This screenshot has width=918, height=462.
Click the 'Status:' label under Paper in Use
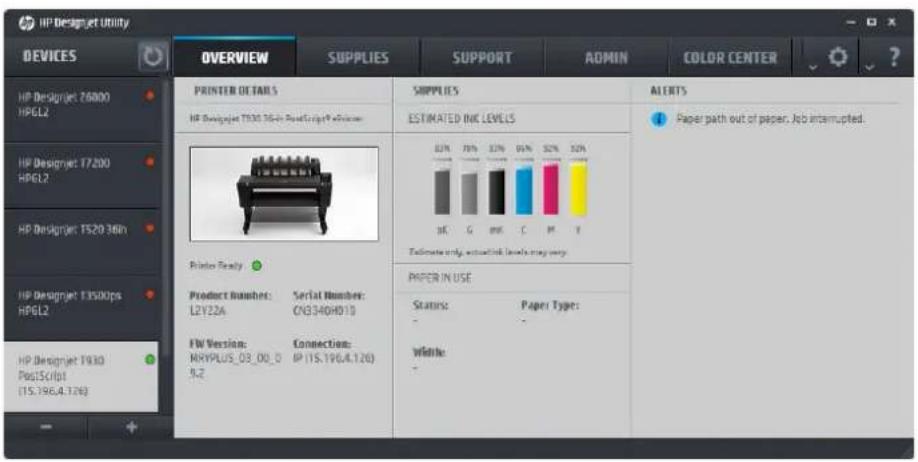pos(431,306)
